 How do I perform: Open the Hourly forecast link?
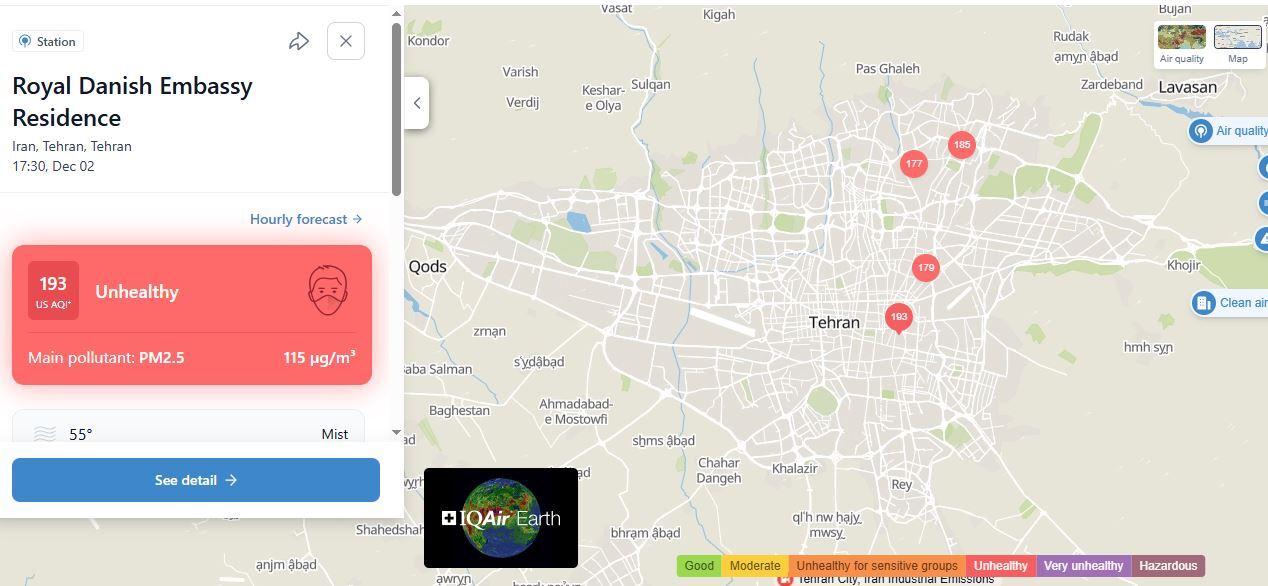point(305,219)
